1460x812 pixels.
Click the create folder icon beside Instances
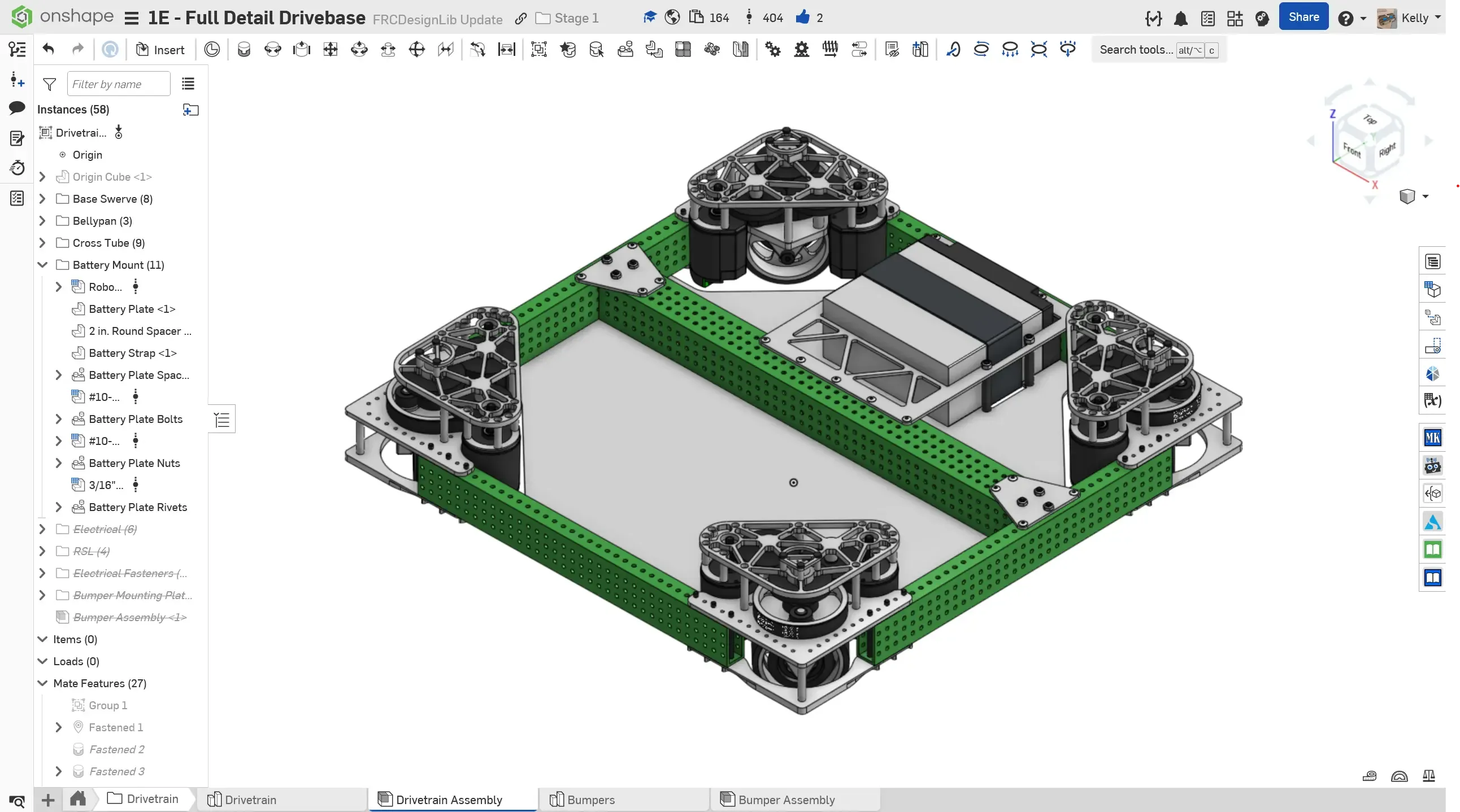pyautogui.click(x=191, y=110)
